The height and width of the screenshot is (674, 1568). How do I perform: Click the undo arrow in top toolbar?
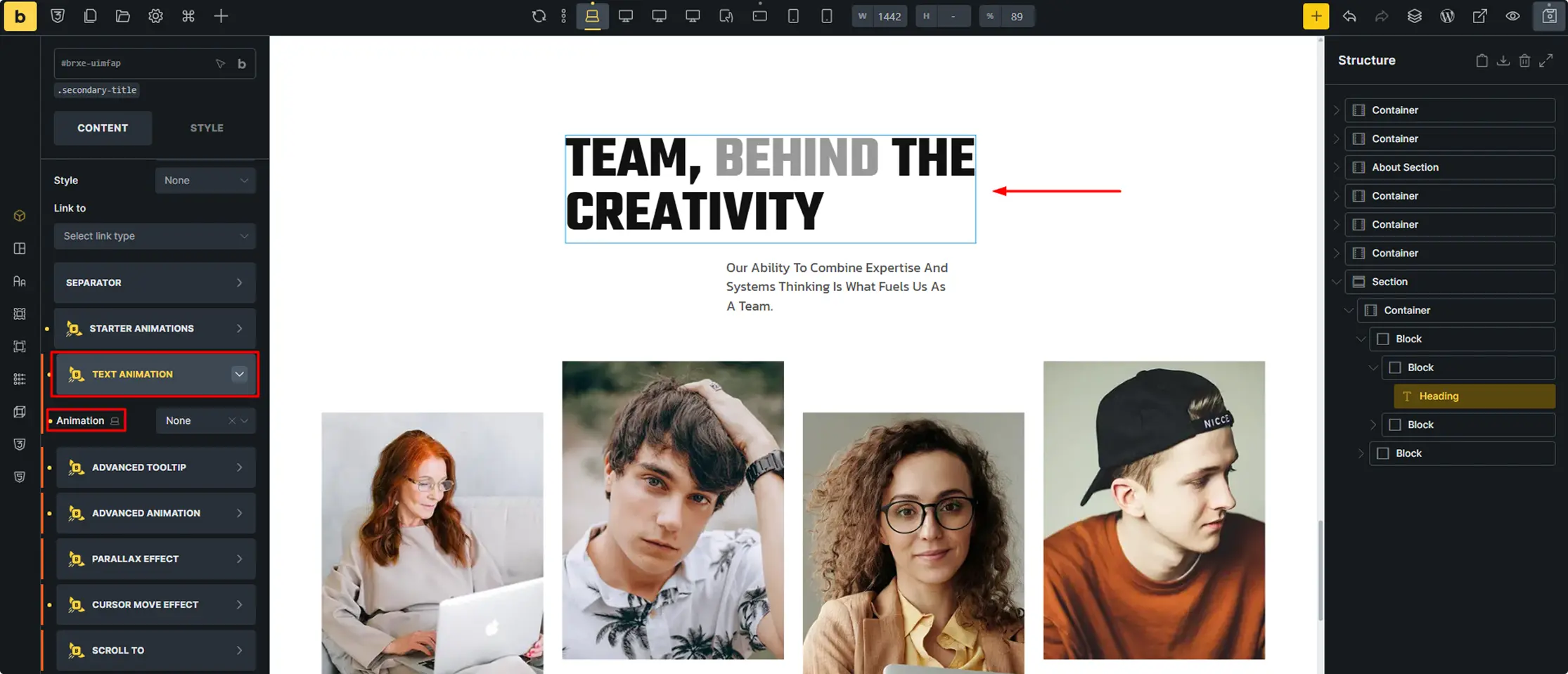(1349, 16)
